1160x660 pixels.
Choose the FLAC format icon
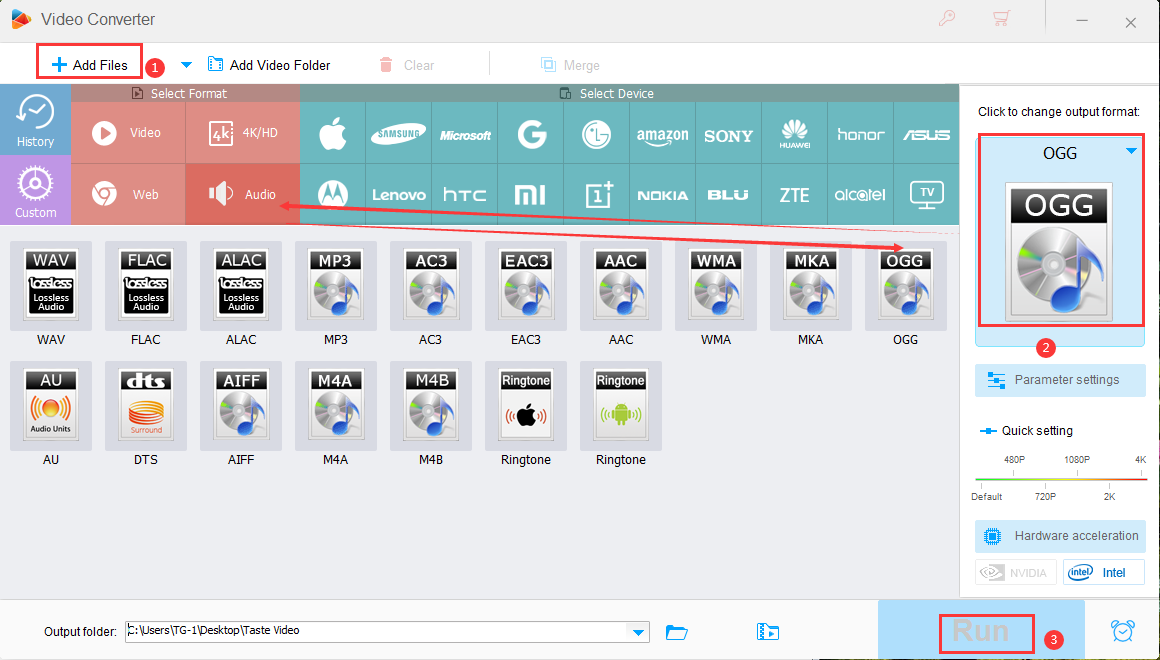[146, 286]
